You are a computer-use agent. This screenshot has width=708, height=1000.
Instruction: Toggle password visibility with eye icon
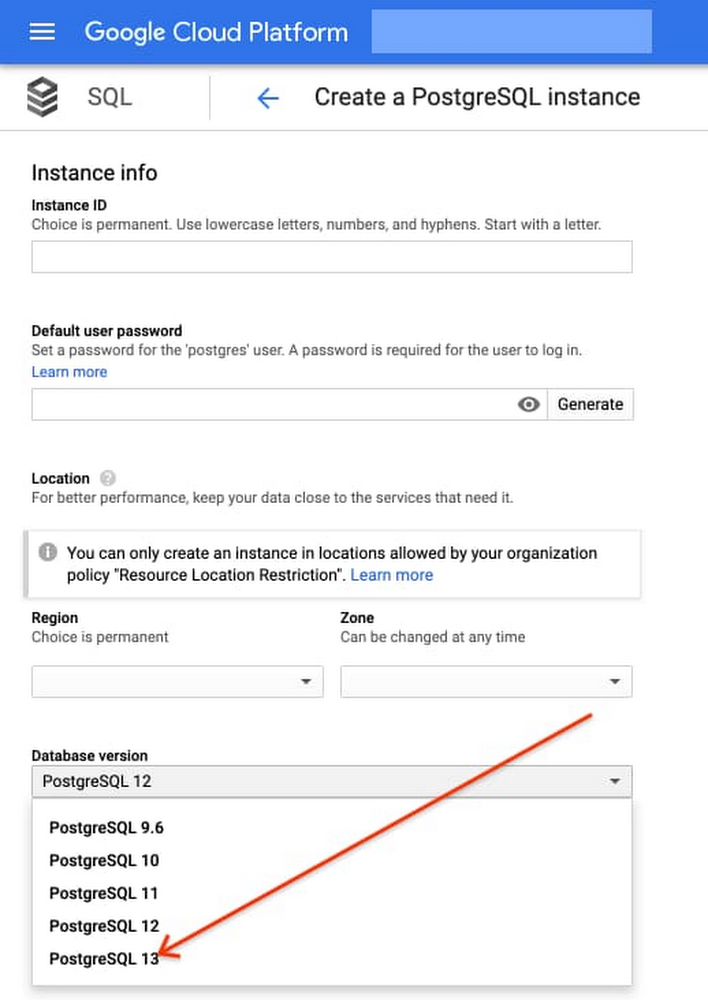pyautogui.click(x=528, y=404)
